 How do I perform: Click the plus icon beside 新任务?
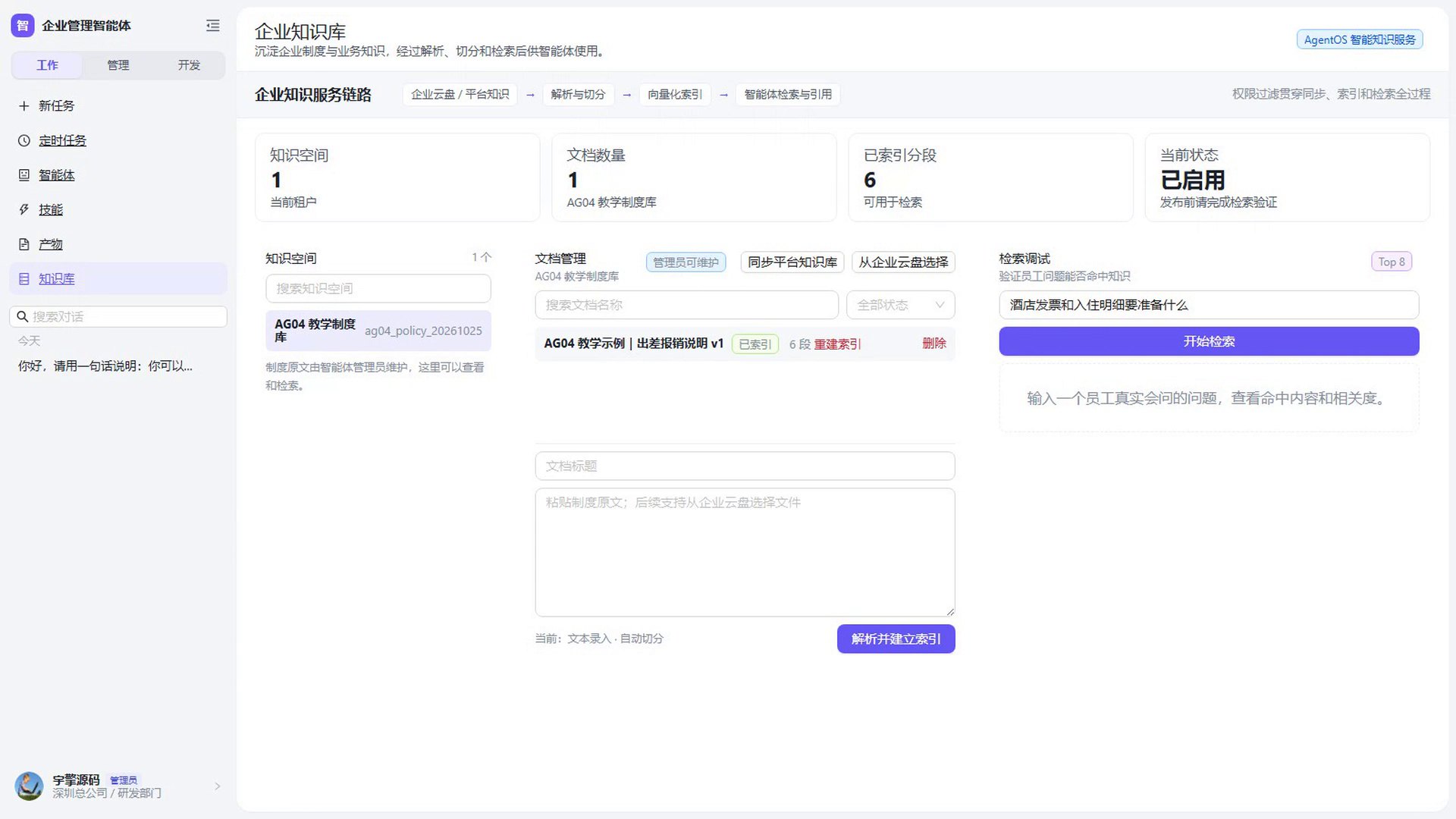click(24, 106)
